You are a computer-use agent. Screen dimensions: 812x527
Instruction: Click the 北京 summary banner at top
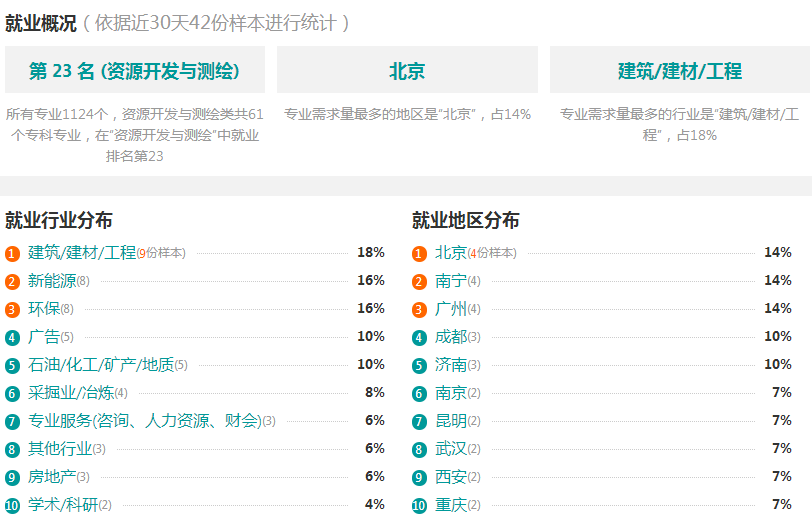point(407,70)
